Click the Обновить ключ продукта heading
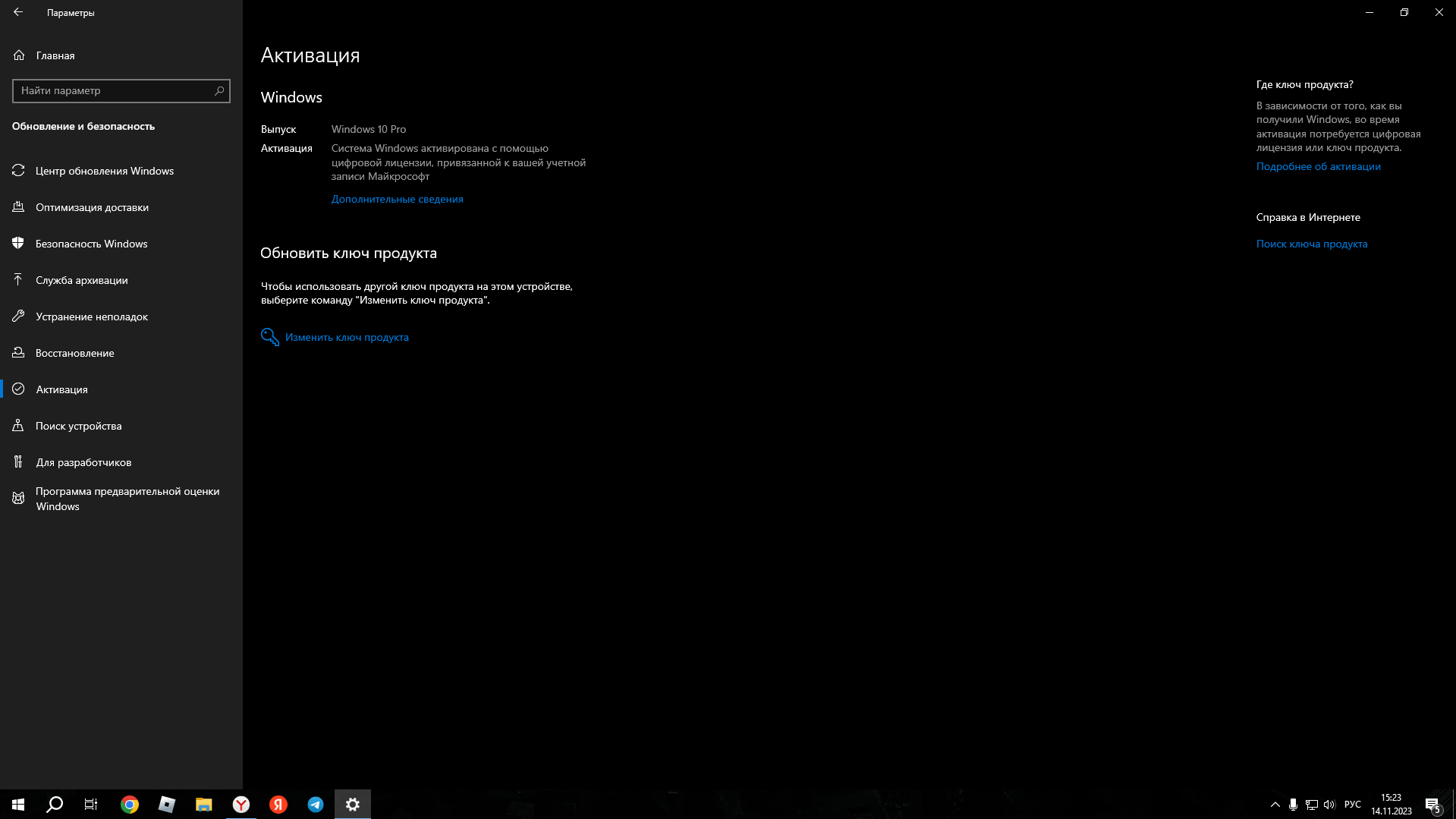The height and width of the screenshot is (819, 1456). click(x=348, y=253)
